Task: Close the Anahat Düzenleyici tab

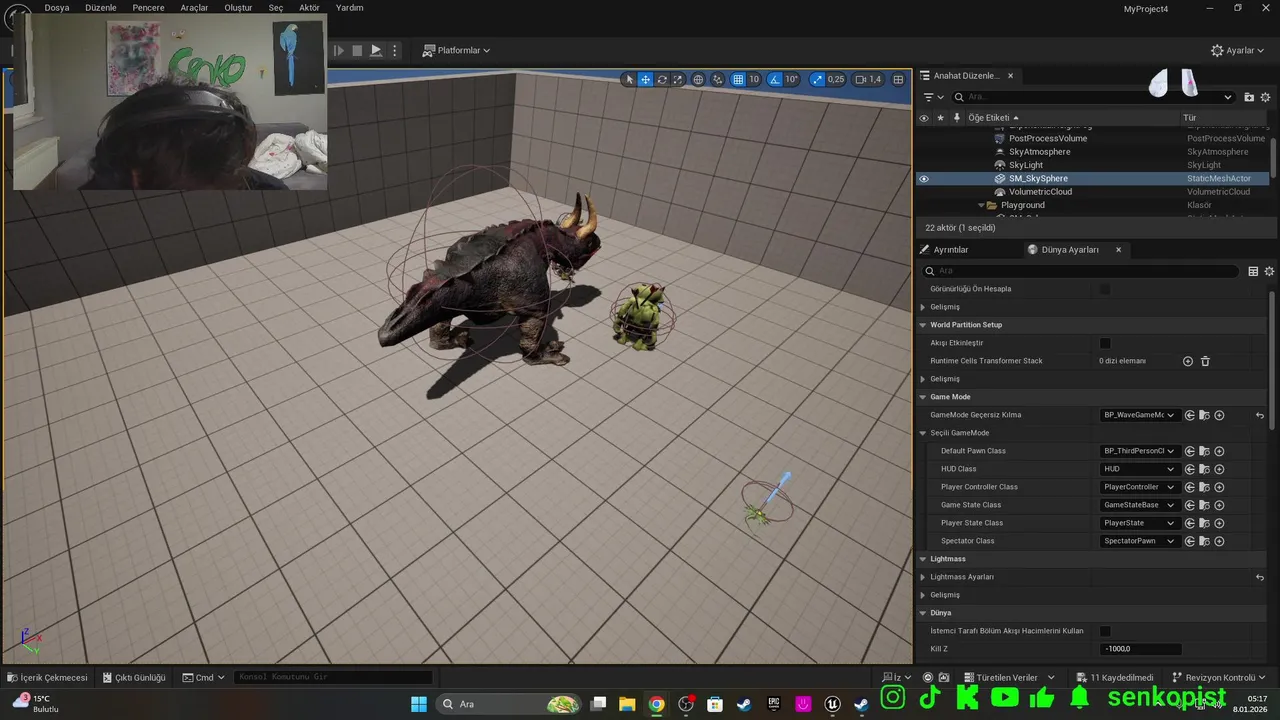Action: click(1010, 75)
